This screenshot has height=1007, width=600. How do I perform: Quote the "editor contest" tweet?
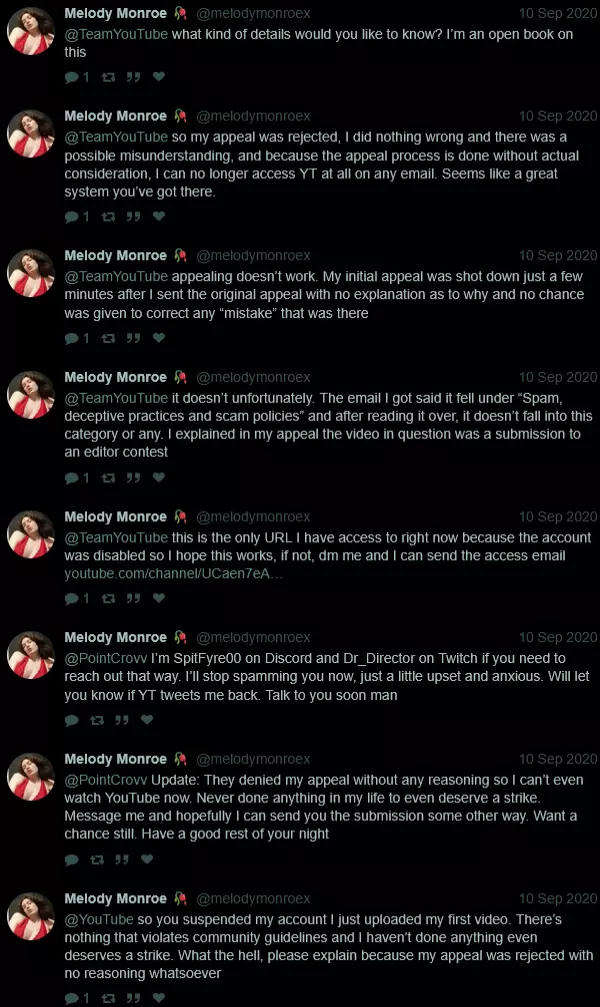coord(133,479)
